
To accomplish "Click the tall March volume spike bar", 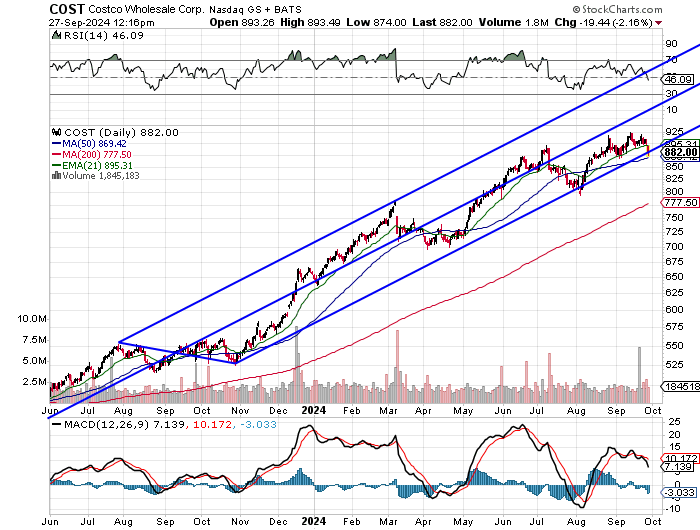I will click(397, 366).
